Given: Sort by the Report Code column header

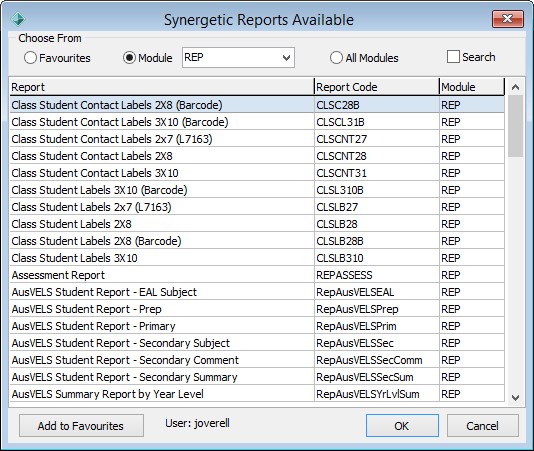Looking at the screenshot, I should point(377,87).
